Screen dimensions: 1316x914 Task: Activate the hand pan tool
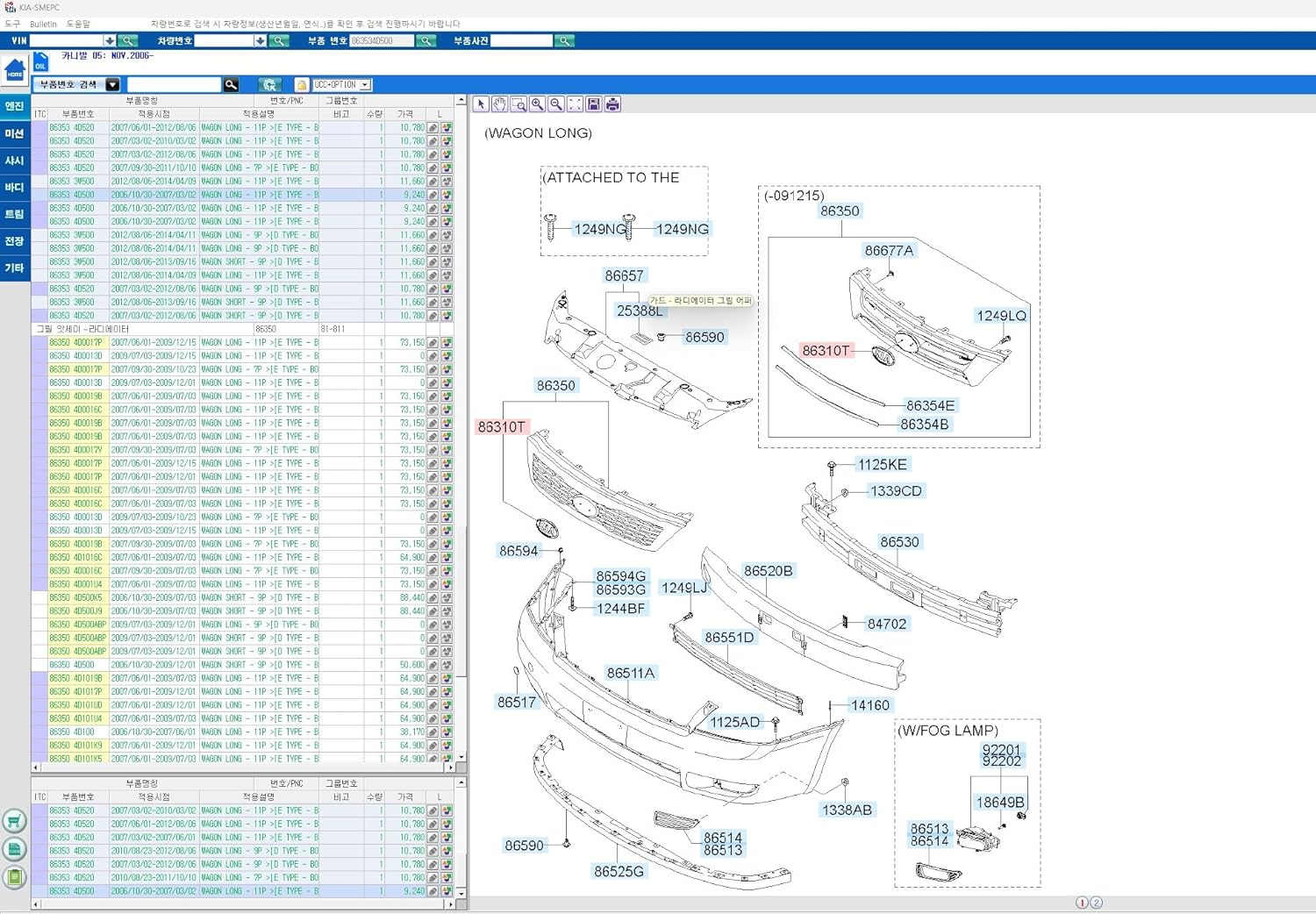[x=499, y=104]
